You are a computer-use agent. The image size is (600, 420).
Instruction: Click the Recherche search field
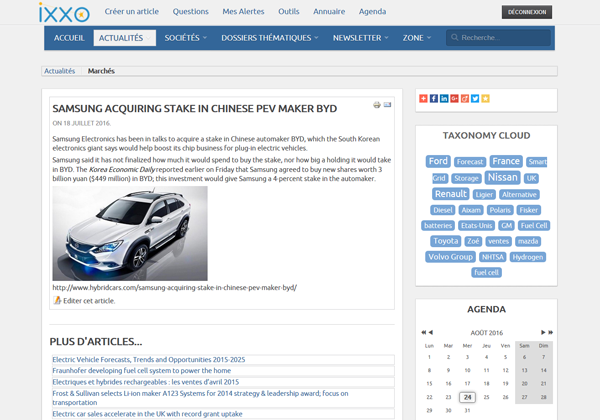coord(498,38)
